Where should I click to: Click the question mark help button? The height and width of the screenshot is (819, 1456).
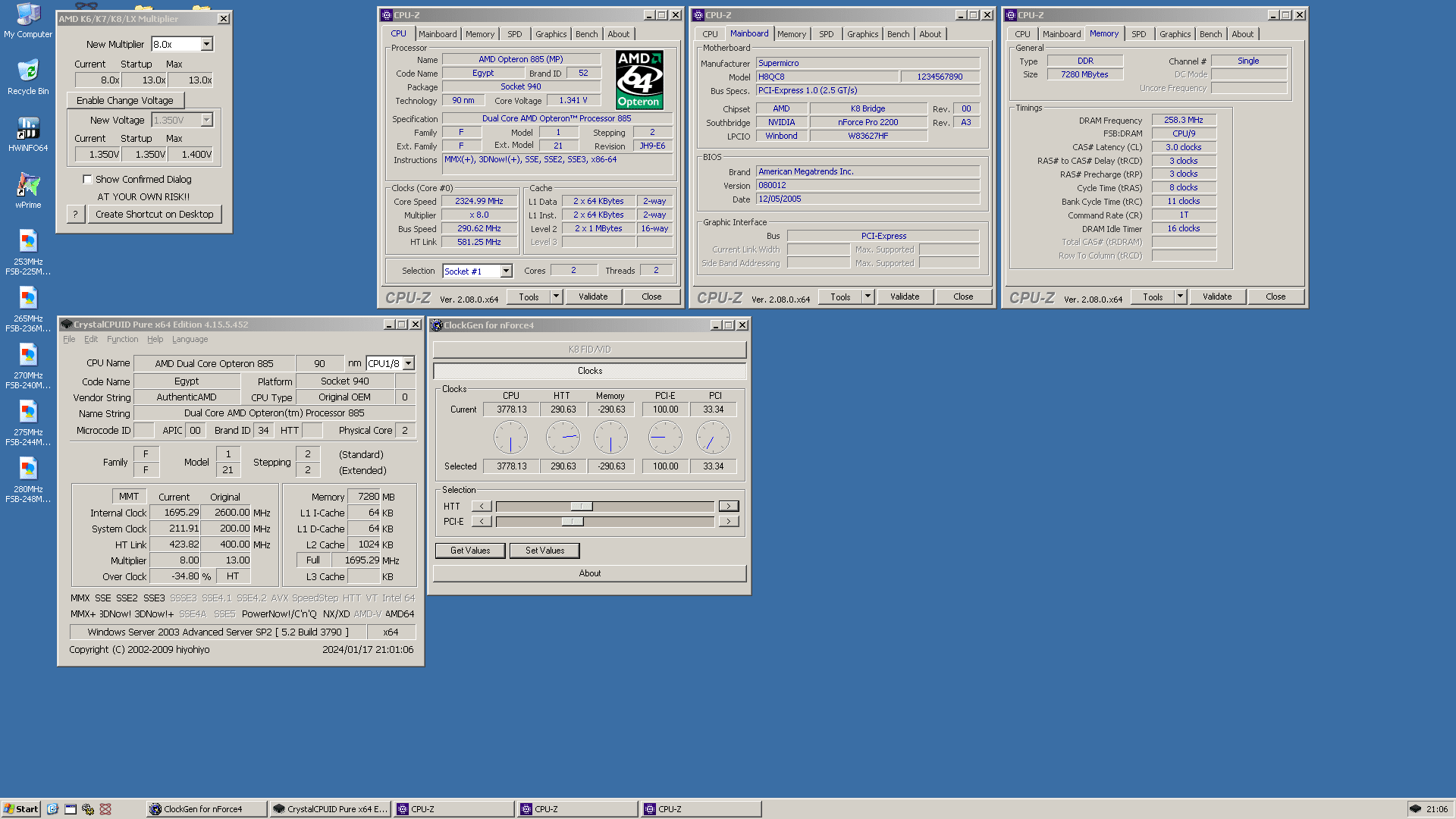pyautogui.click(x=75, y=215)
